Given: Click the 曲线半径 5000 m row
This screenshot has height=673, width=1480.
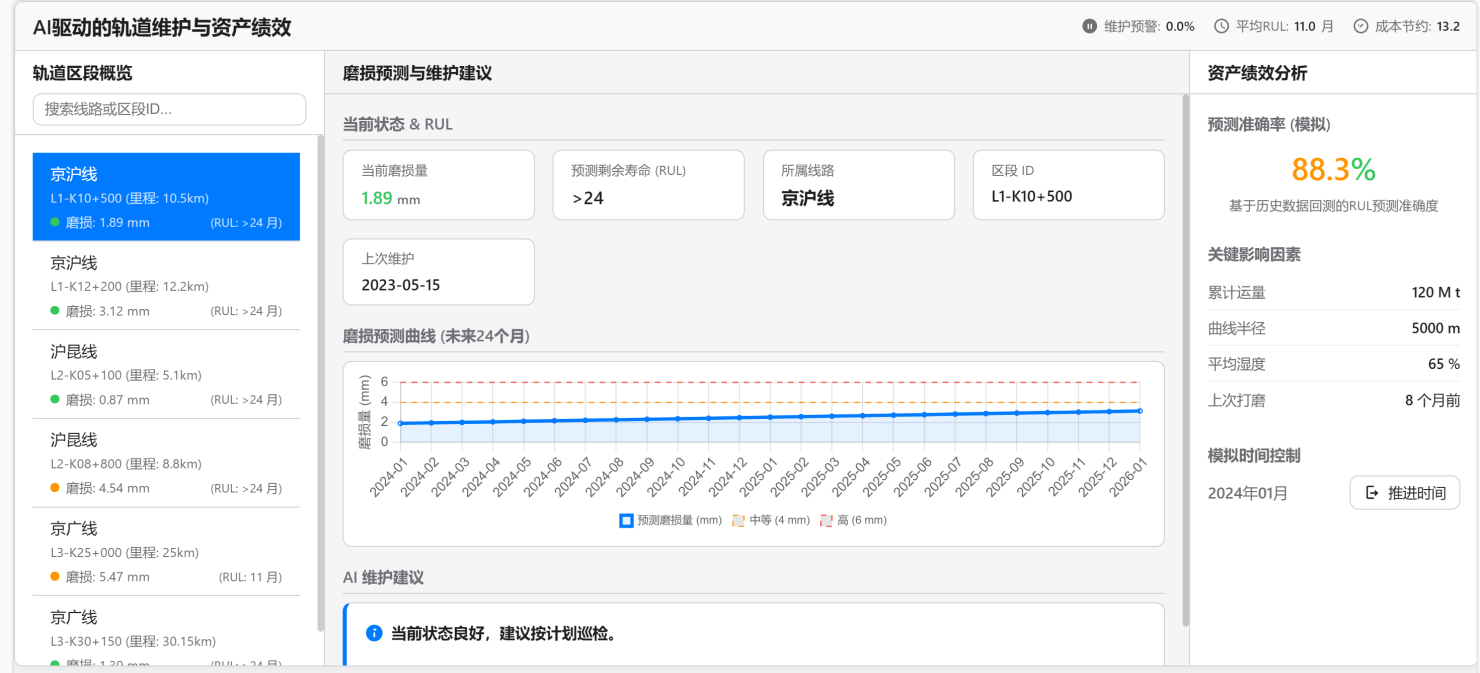Looking at the screenshot, I should 1334,328.
